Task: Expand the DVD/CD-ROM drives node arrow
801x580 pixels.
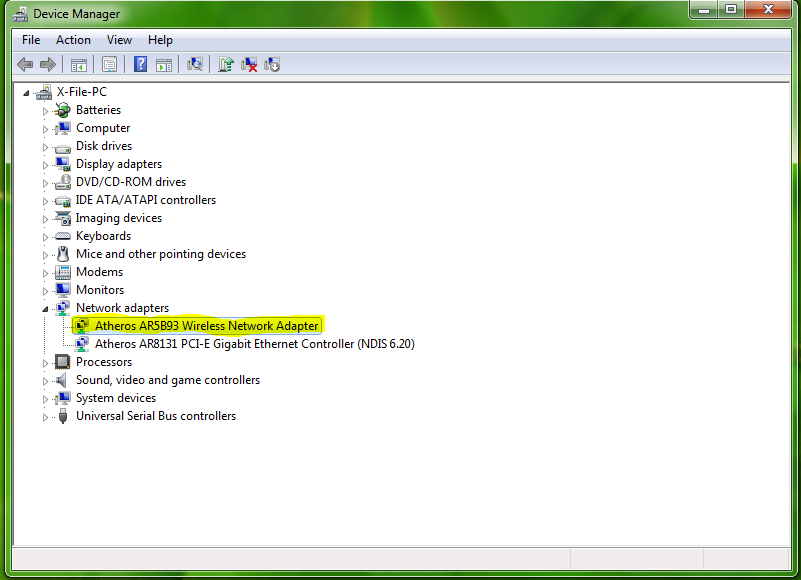Action: tap(45, 183)
